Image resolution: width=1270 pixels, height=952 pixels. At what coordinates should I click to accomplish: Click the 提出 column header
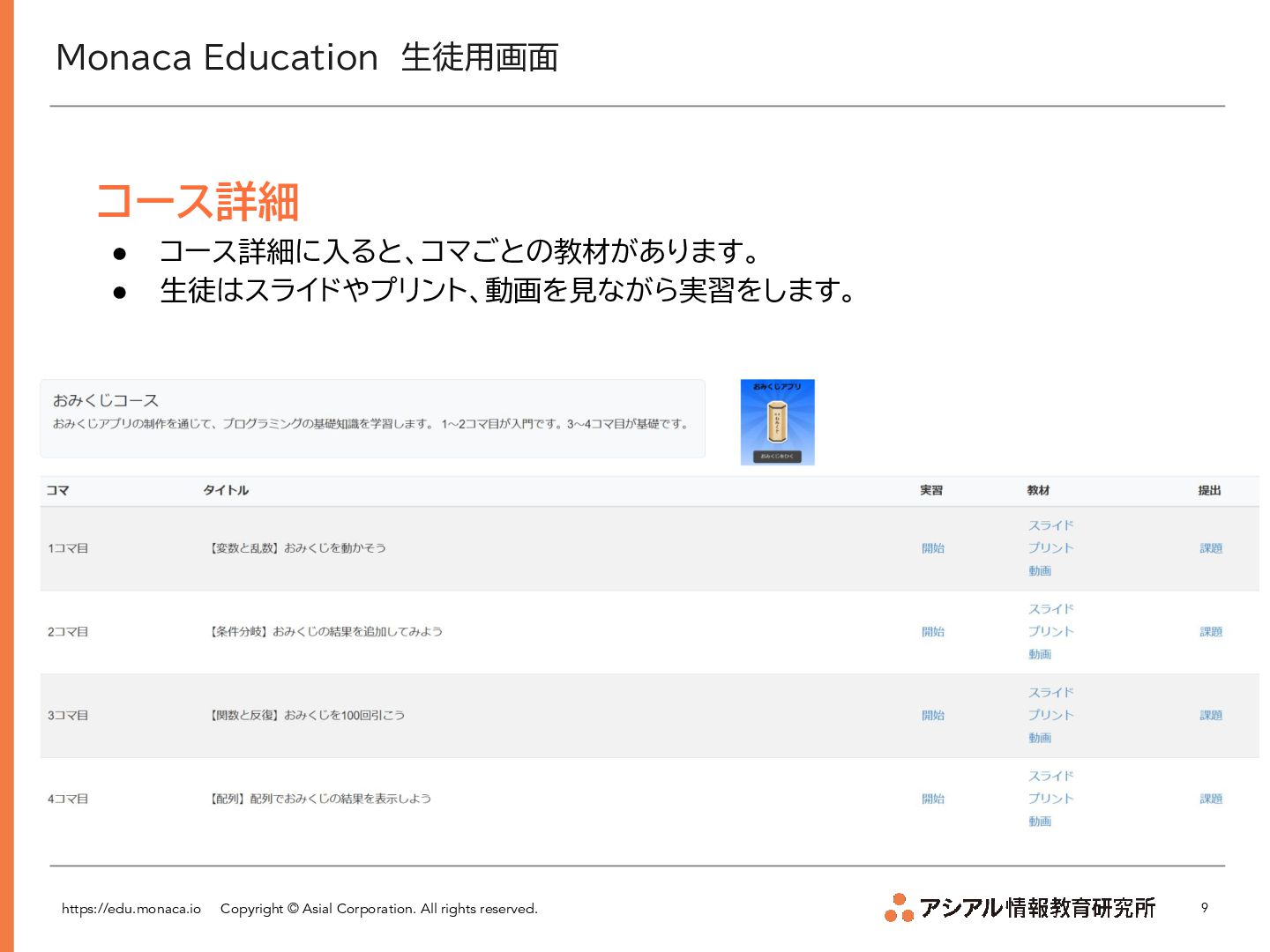(x=1209, y=490)
